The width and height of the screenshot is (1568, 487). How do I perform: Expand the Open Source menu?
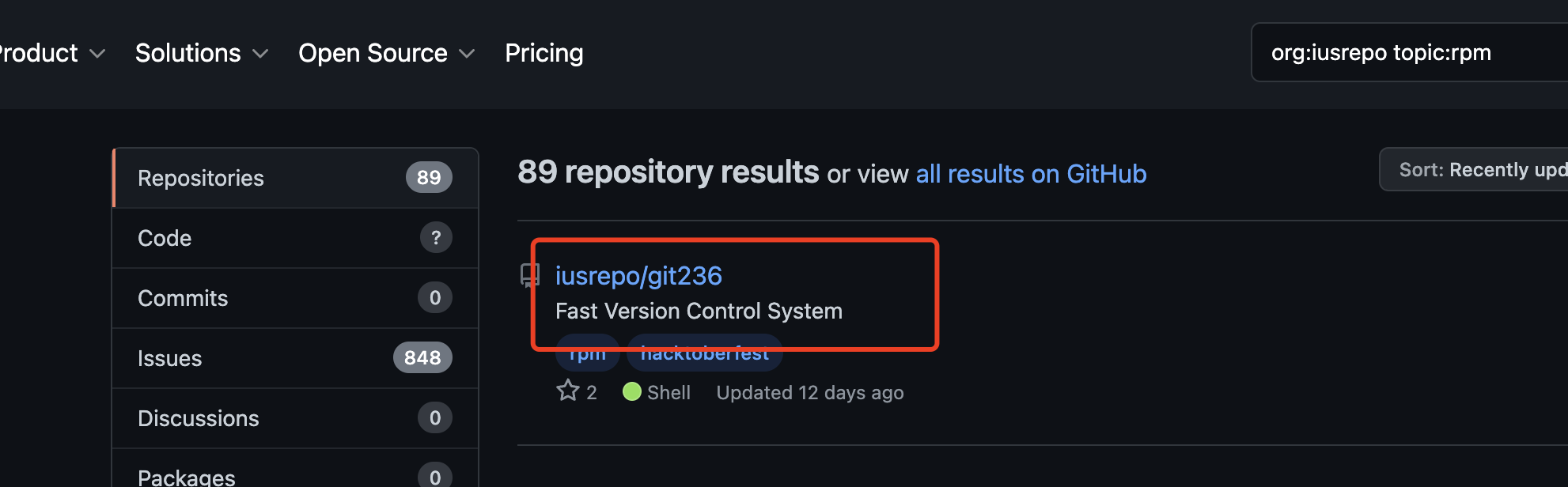[386, 53]
